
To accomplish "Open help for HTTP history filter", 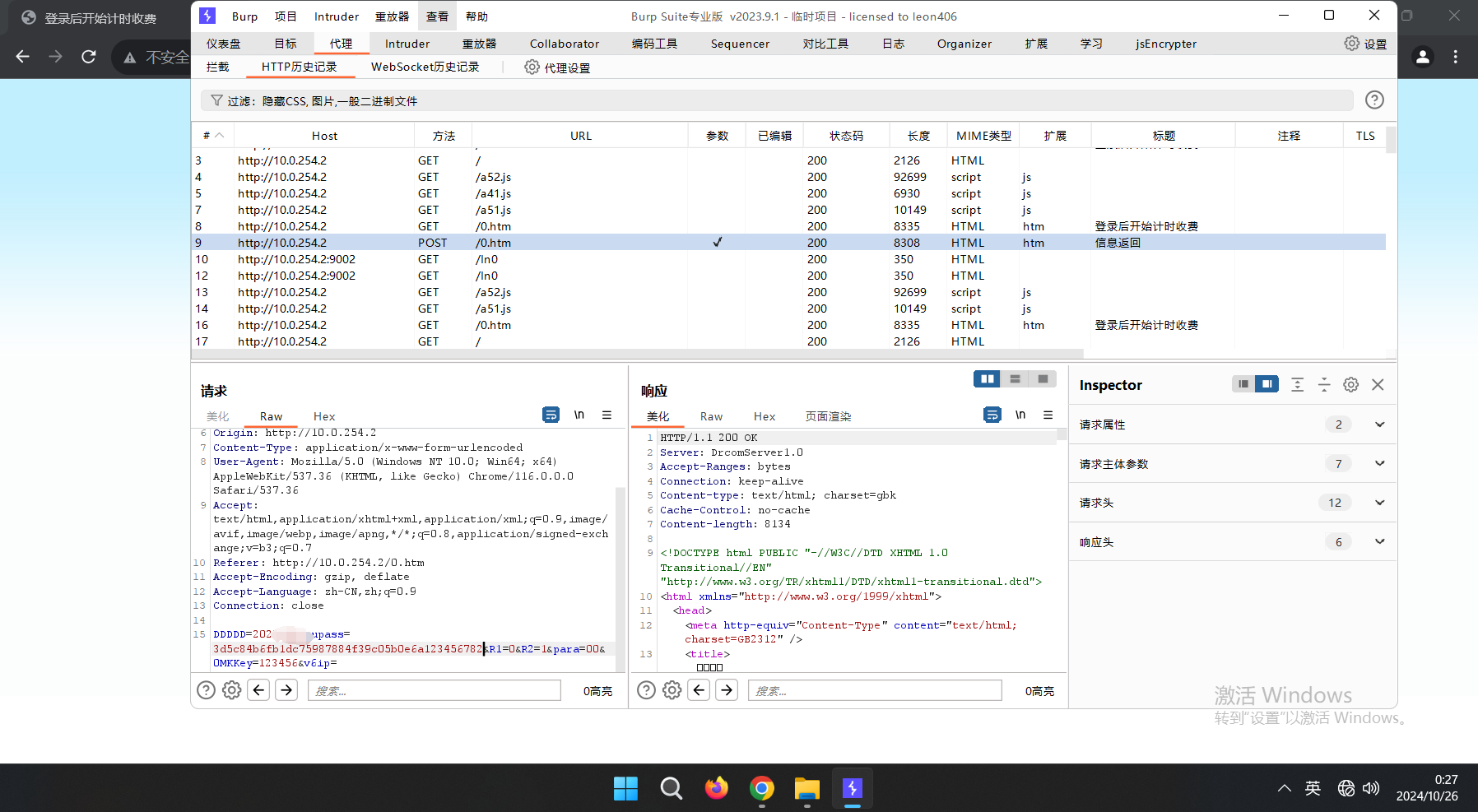I will point(1373,100).
